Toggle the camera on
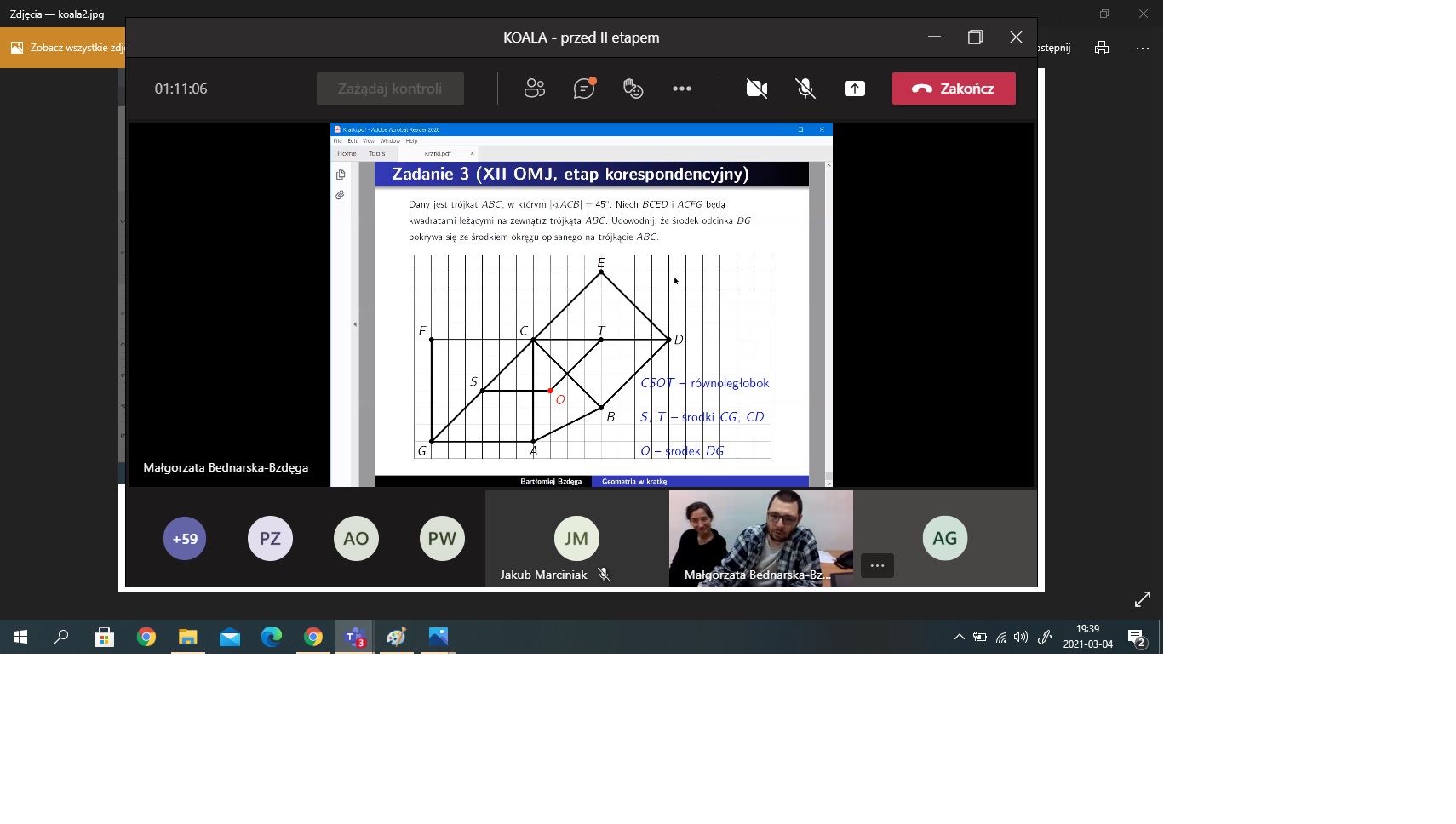Screen dimensions: 1456x824 point(756,89)
